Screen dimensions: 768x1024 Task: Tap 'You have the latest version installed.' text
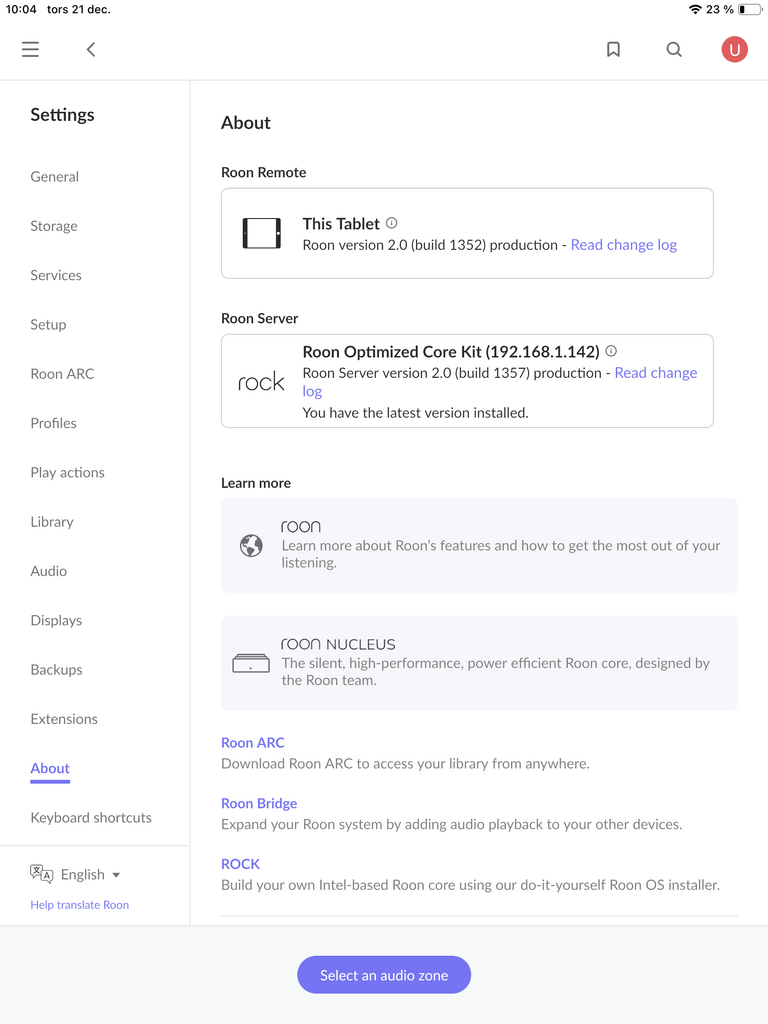coord(415,413)
